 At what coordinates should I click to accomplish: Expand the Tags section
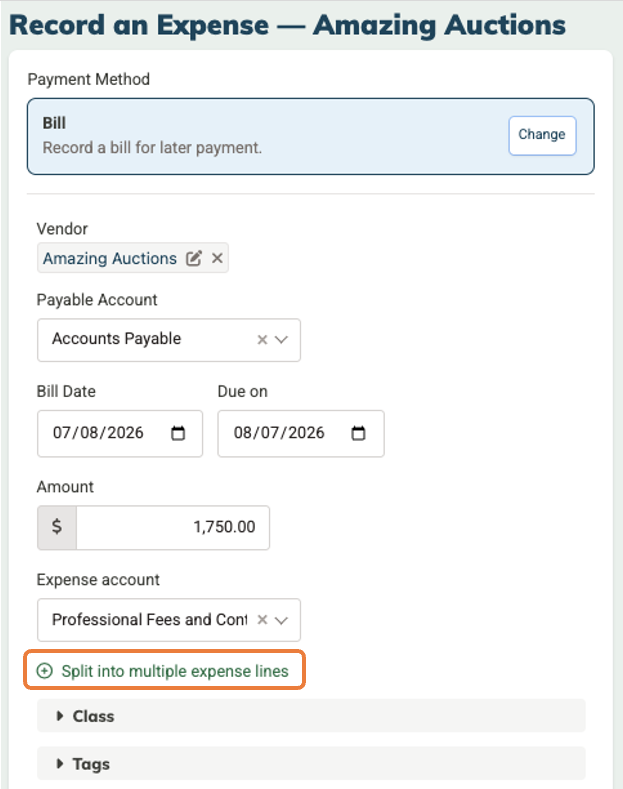311,763
